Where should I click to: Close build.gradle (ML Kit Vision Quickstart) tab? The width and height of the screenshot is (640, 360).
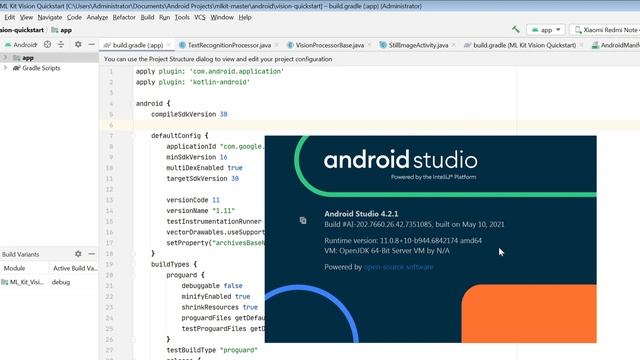tap(581, 45)
